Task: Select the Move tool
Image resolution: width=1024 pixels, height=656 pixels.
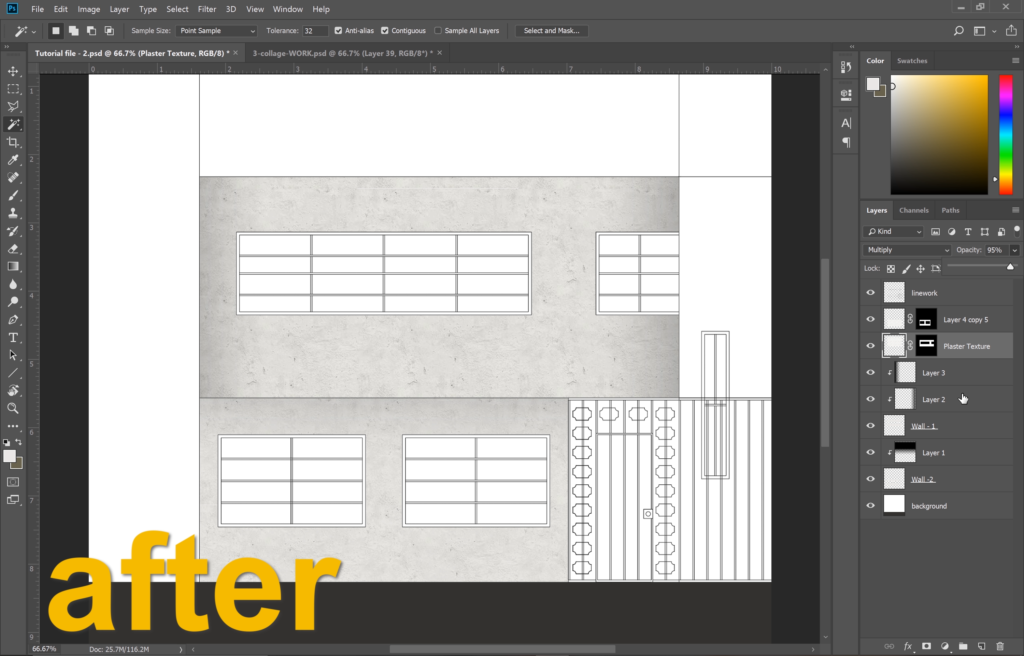Action: pyautogui.click(x=13, y=71)
